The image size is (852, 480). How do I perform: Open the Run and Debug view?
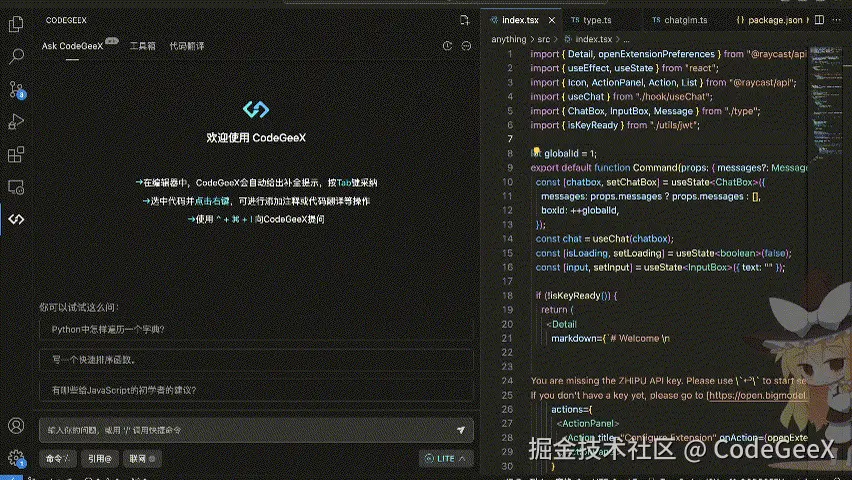tap(16, 122)
